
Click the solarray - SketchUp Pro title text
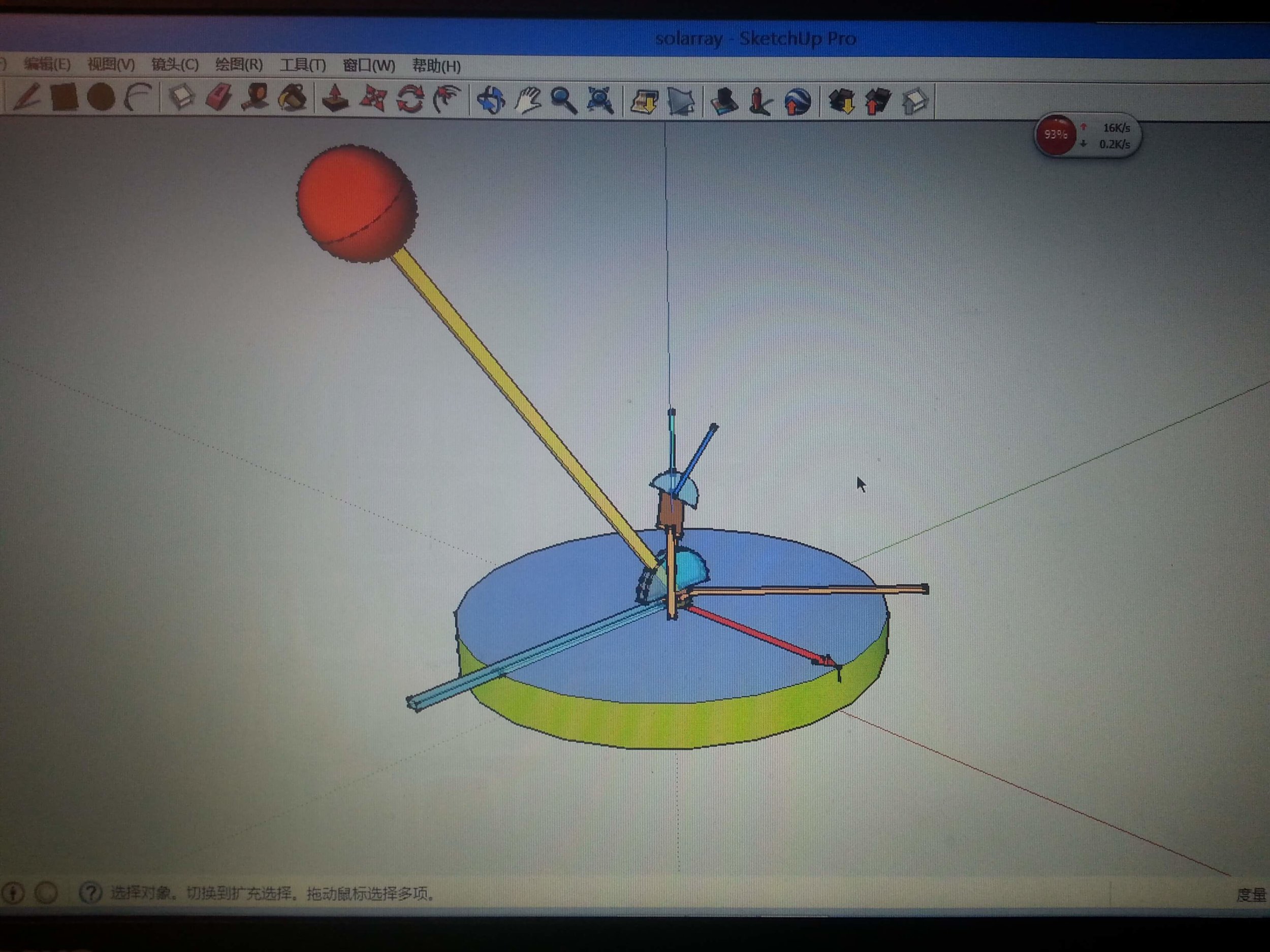click(755, 38)
